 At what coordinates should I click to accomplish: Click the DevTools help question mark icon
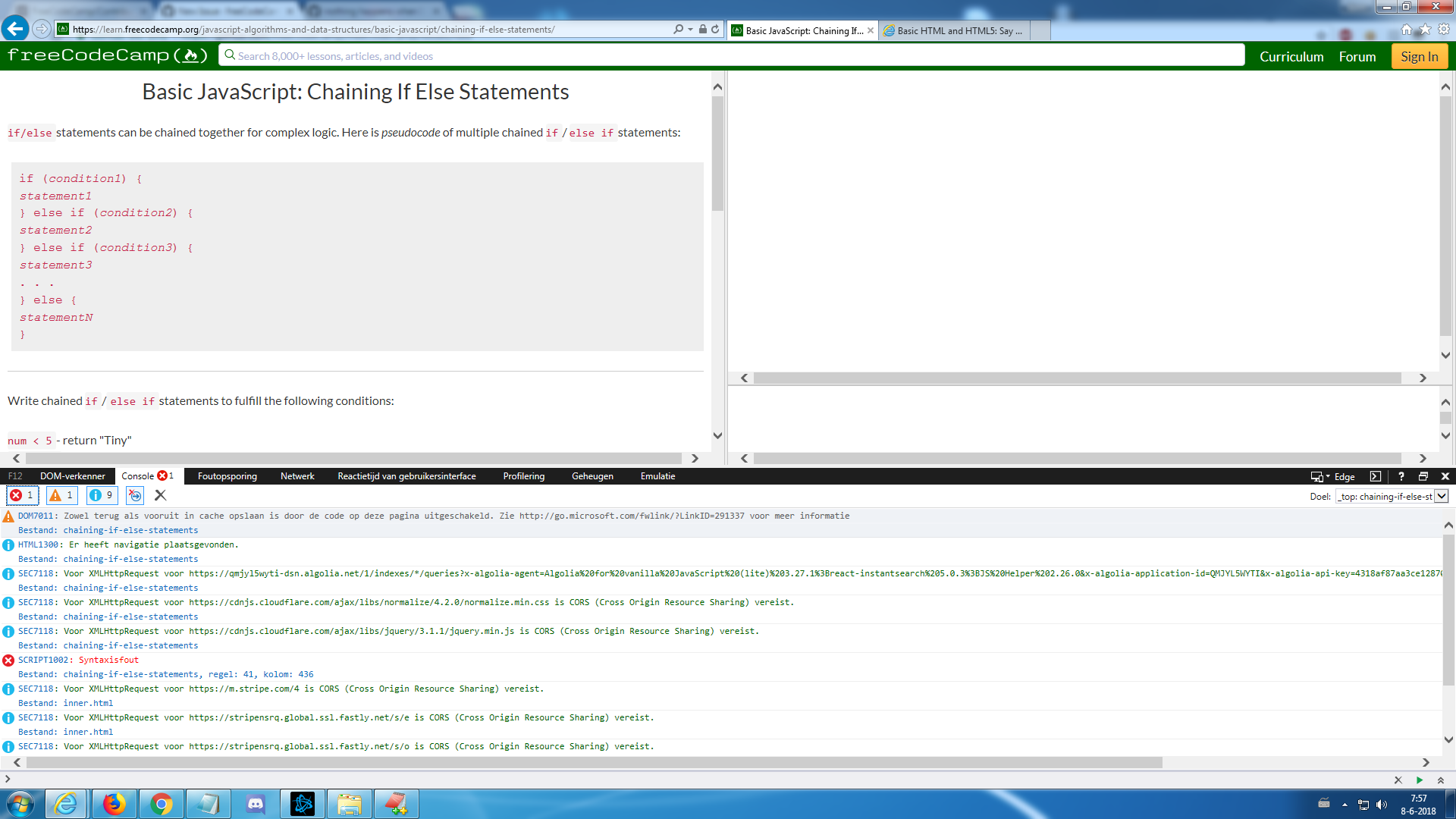(x=1401, y=476)
